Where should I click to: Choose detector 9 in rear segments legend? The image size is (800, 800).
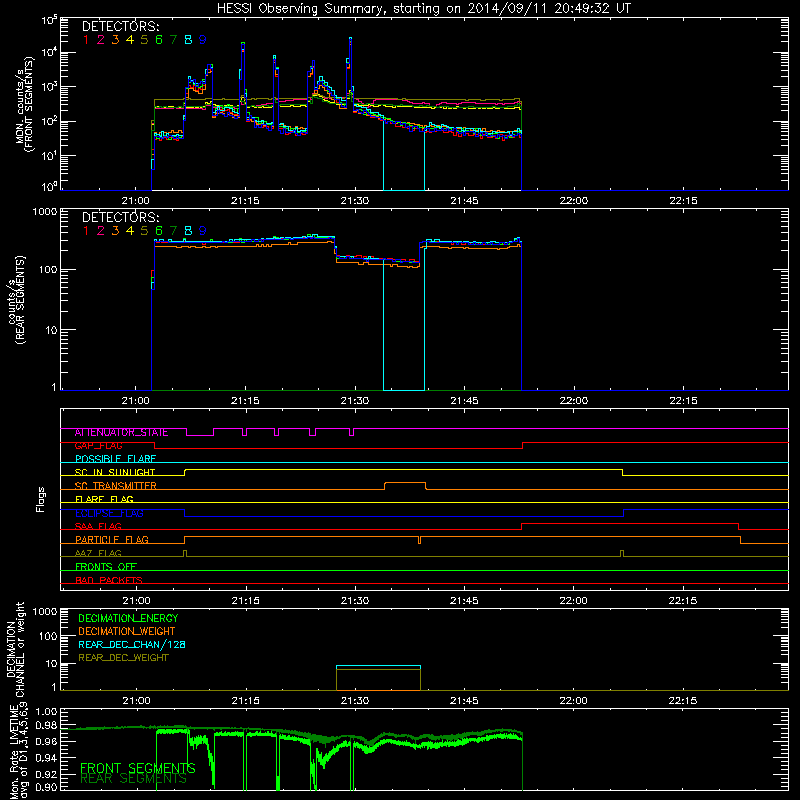[x=203, y=231]
